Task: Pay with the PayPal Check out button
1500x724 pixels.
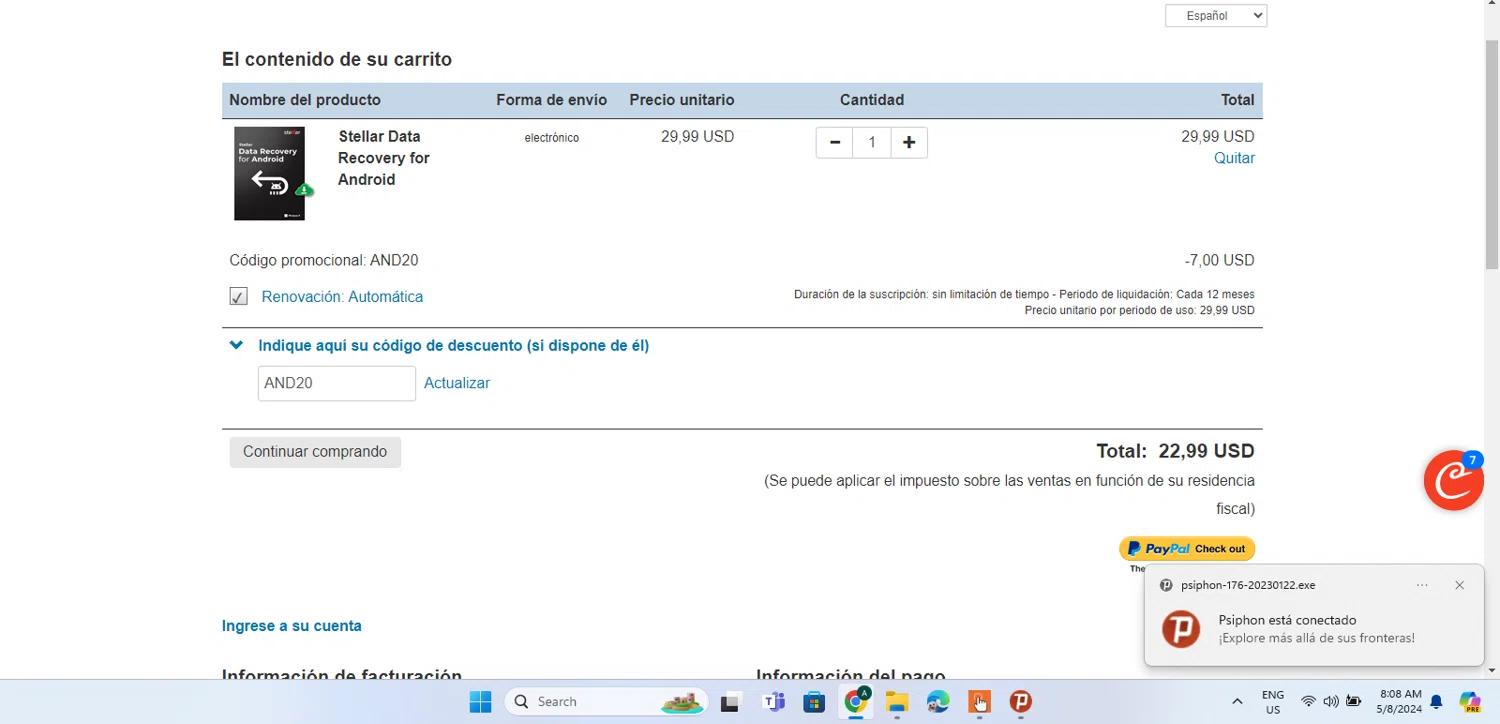Action: click(x=1186, y=549)
